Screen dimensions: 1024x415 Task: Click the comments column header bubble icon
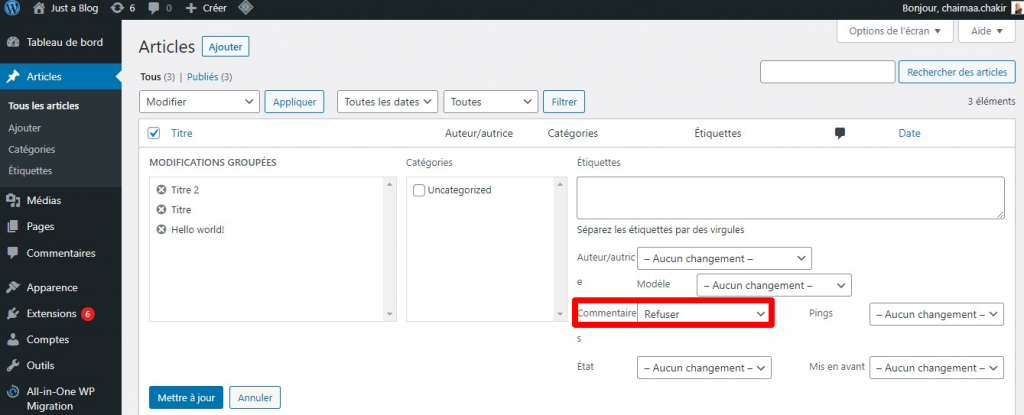(x=840, y=133)
